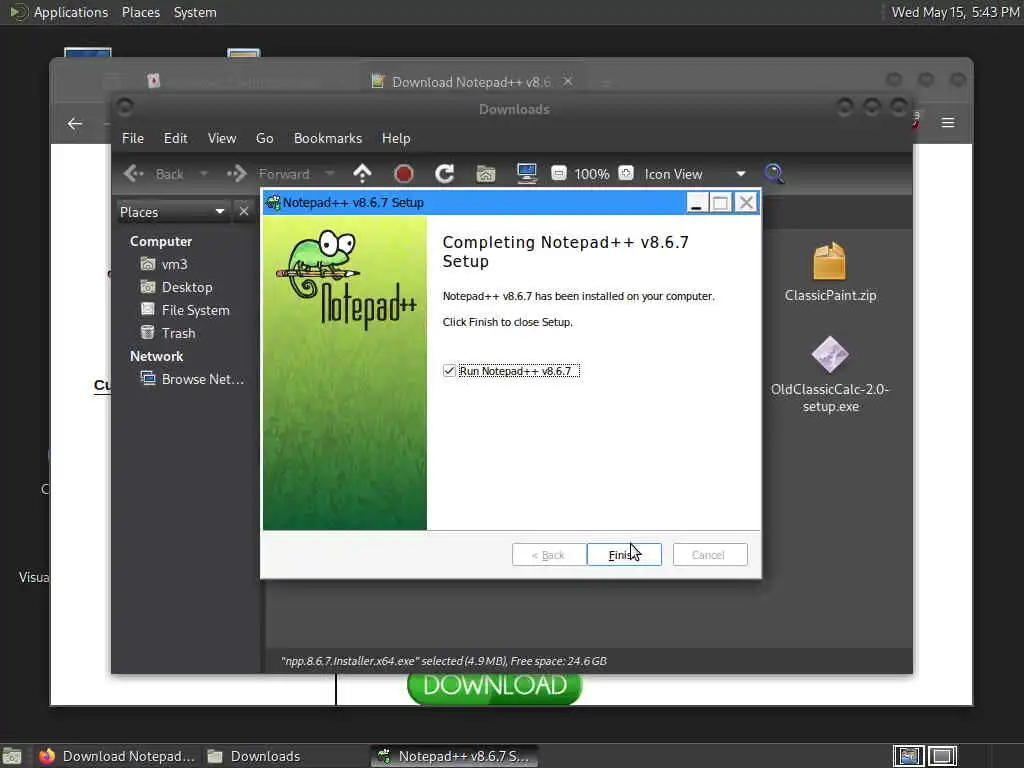Click the 100% zoom level
This screenshot has height=768, width=1024.
tap(592, 174)
